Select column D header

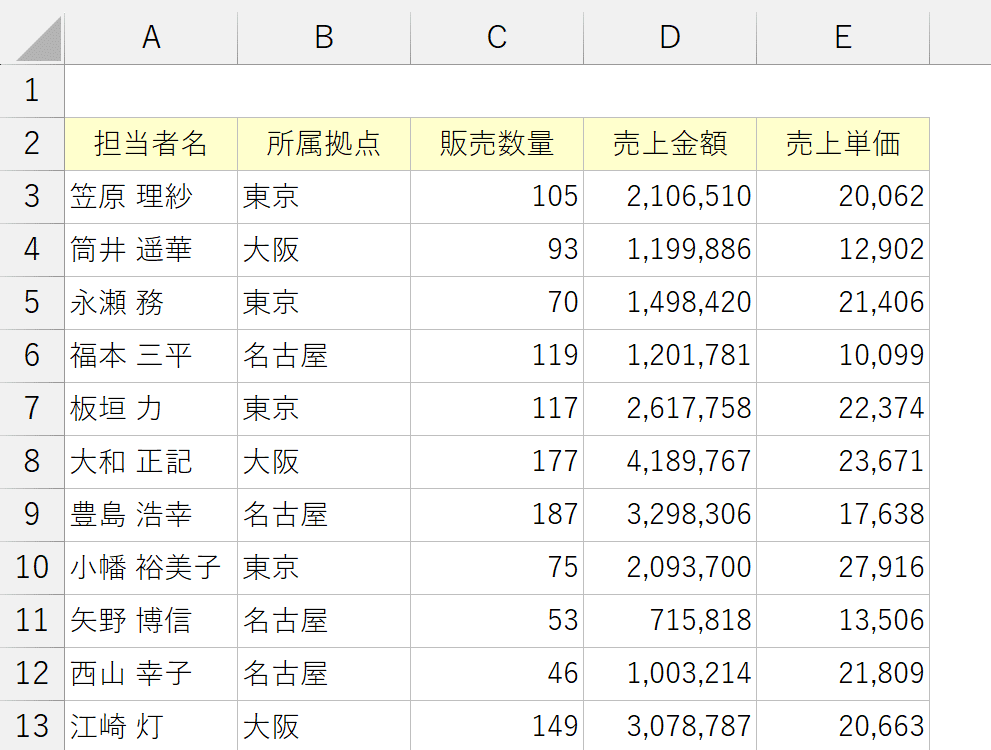pyautogui.click(x=670, y=37)
